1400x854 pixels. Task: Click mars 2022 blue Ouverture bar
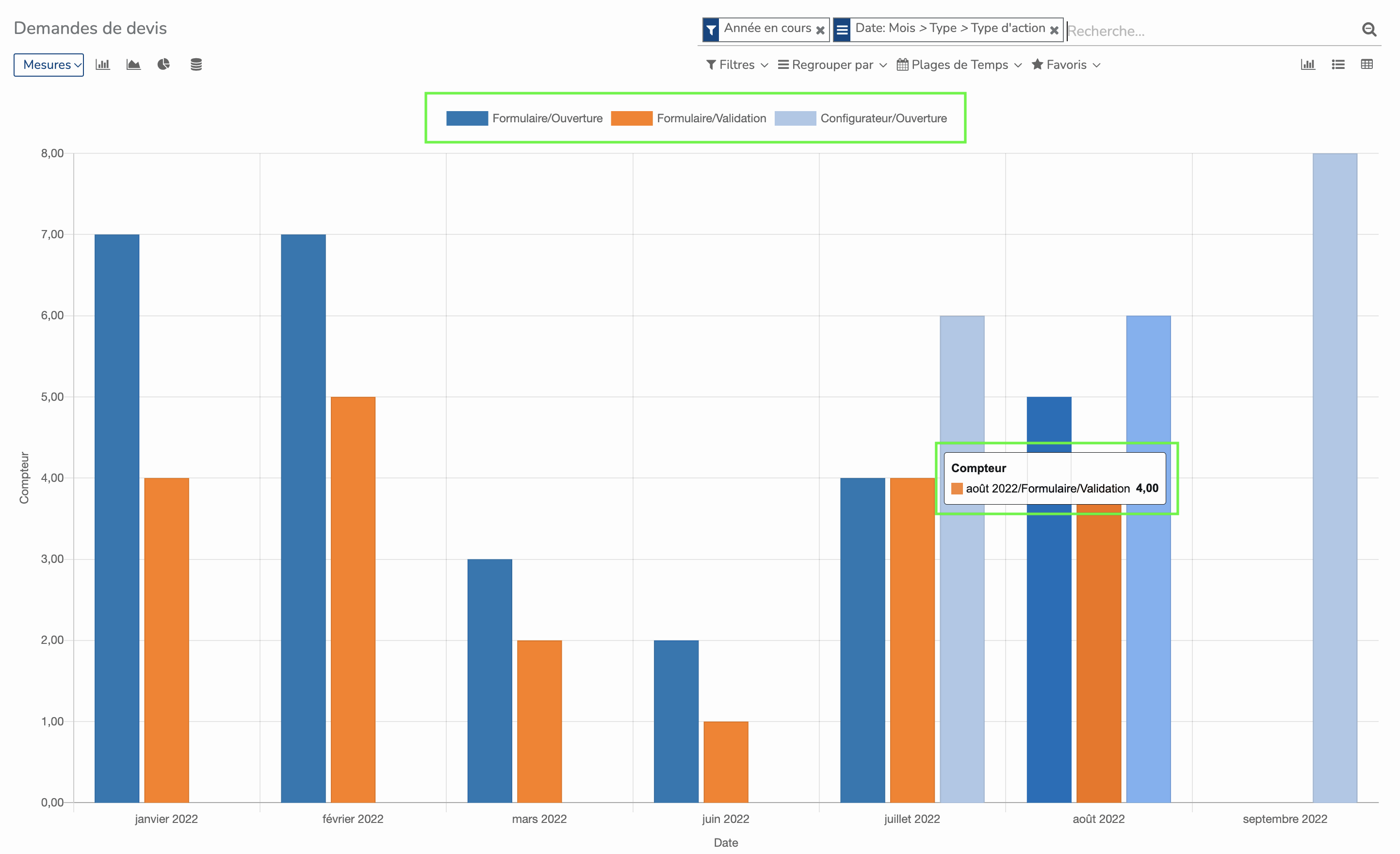click(x=490, y=681)
